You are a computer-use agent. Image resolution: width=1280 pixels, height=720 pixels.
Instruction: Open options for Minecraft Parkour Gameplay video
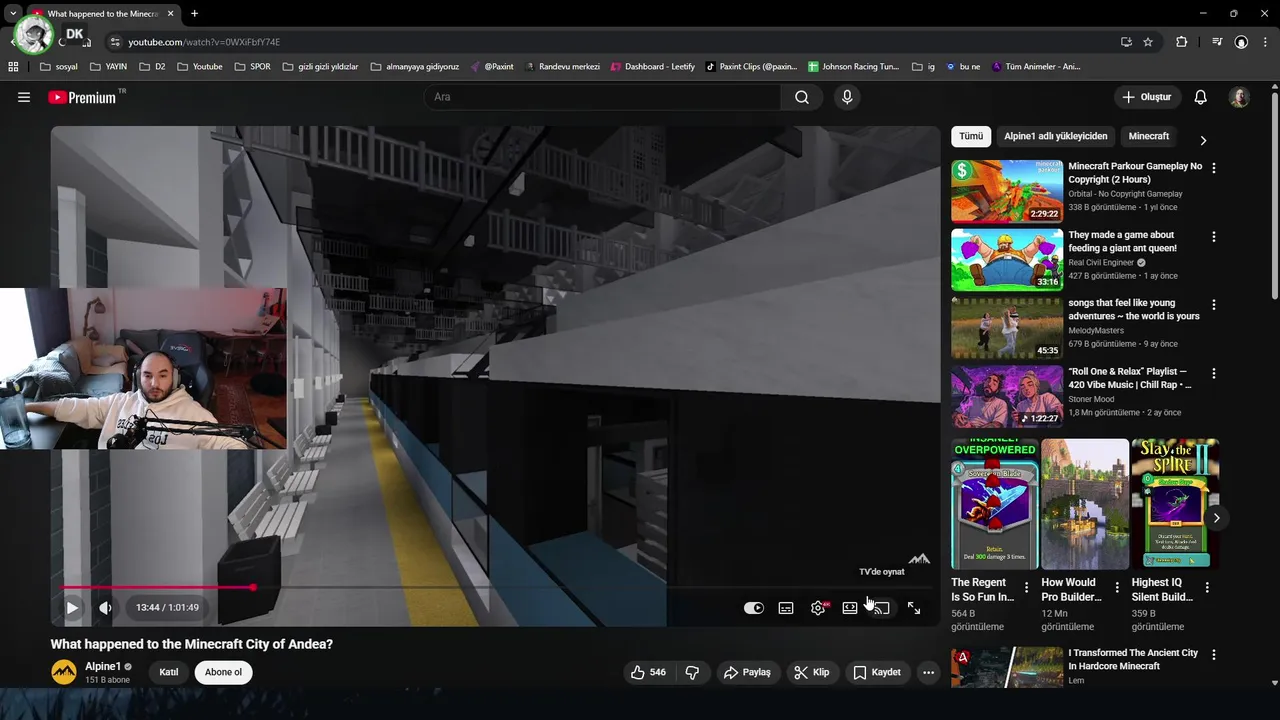click(x=1214, y=168)
